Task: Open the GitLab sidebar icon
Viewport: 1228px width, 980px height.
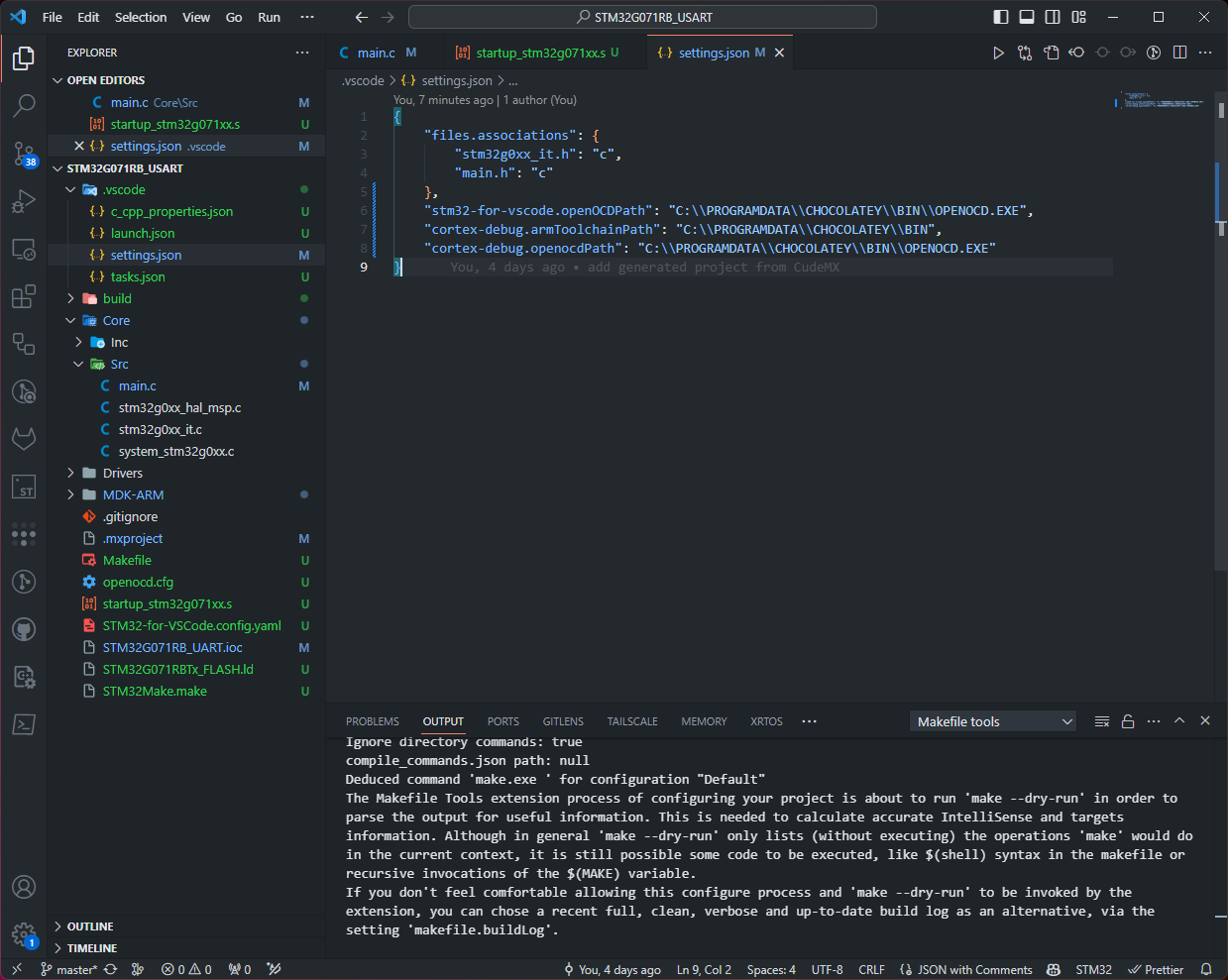Action: click(x=24, y=439)
